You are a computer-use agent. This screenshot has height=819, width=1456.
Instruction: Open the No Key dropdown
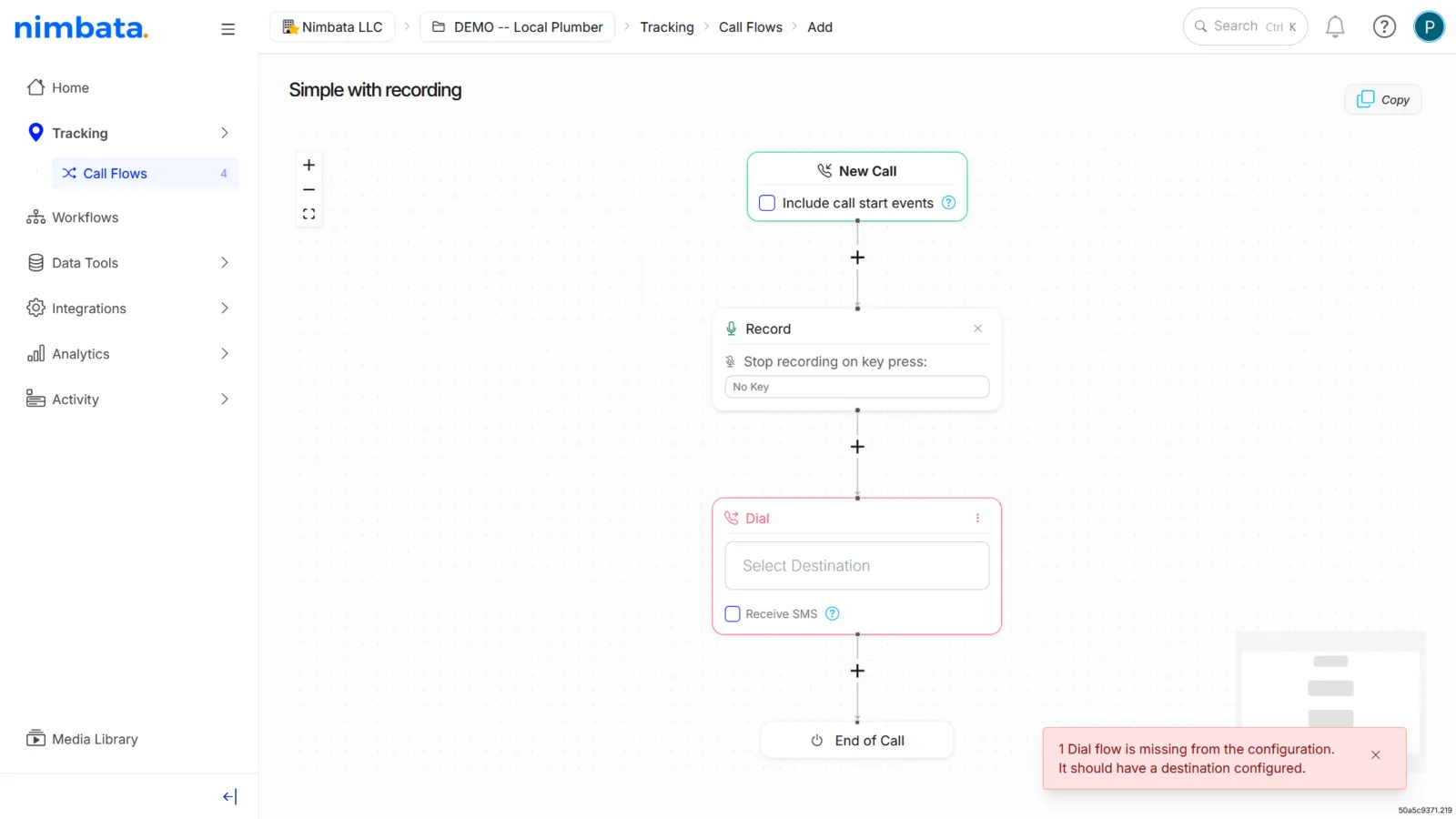856,387
